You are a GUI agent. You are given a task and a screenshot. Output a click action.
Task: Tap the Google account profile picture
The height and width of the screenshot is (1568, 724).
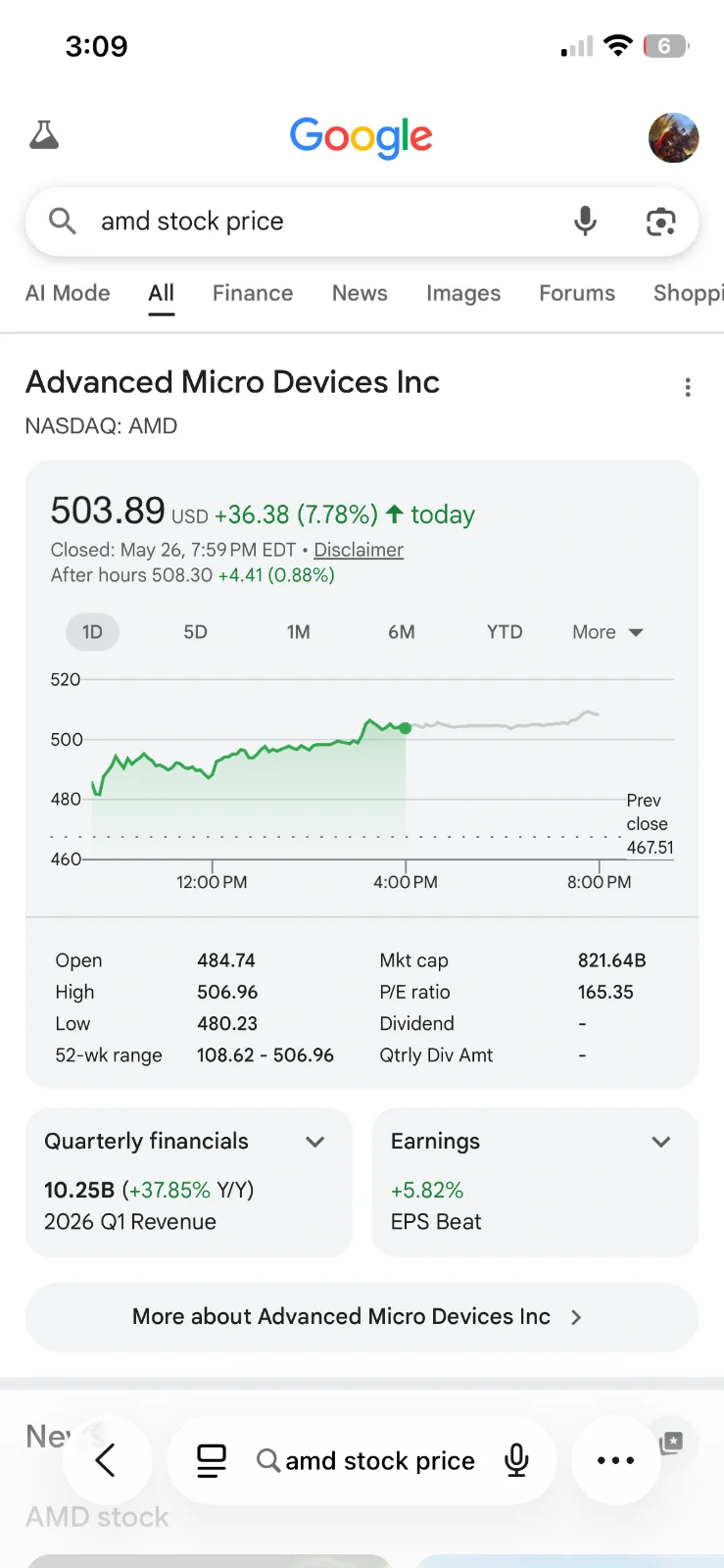point(674,137)
